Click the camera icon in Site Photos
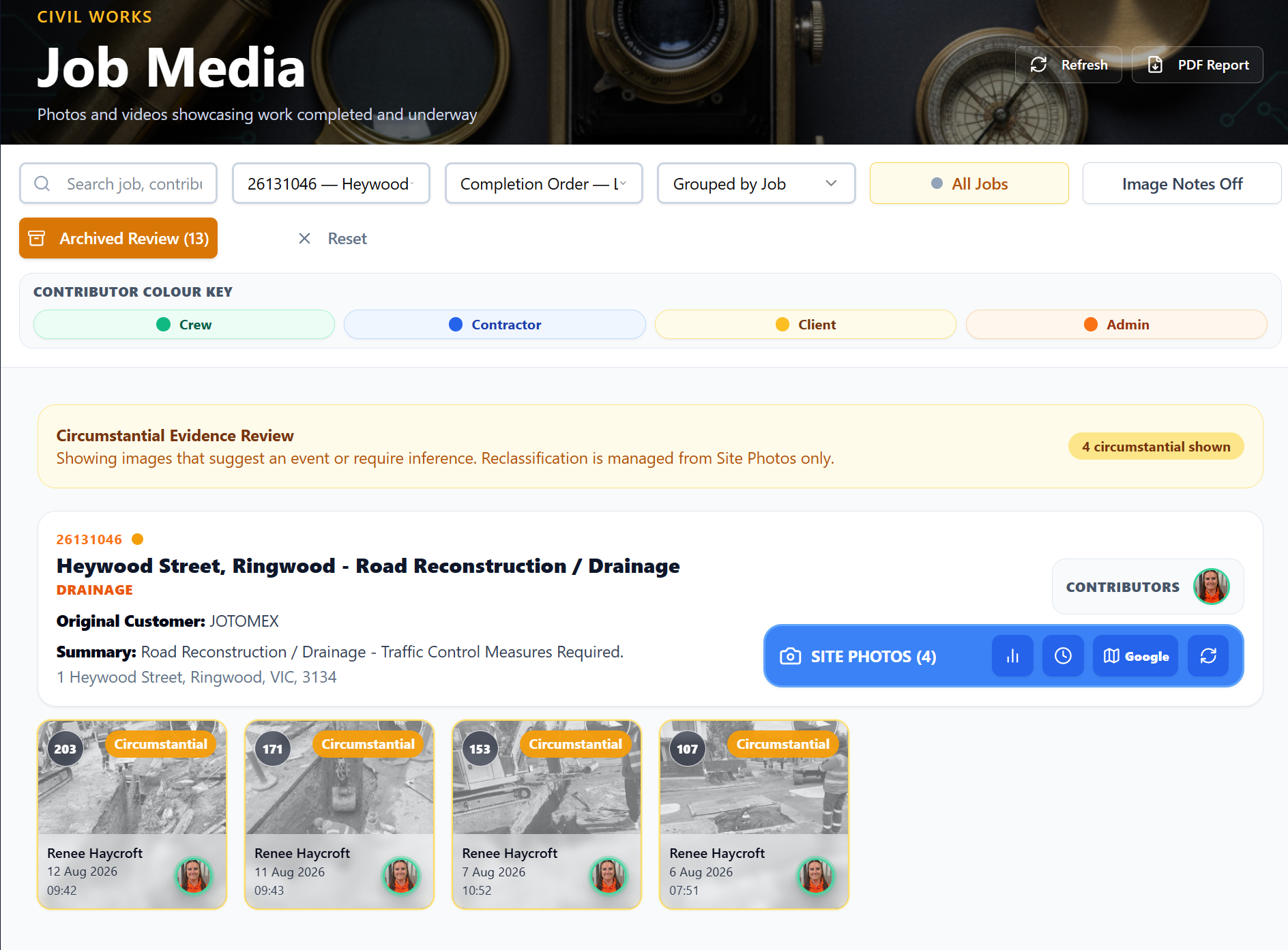Viewport: 1288px width, 950px height. pyautogui.click(x=790, y=656)
